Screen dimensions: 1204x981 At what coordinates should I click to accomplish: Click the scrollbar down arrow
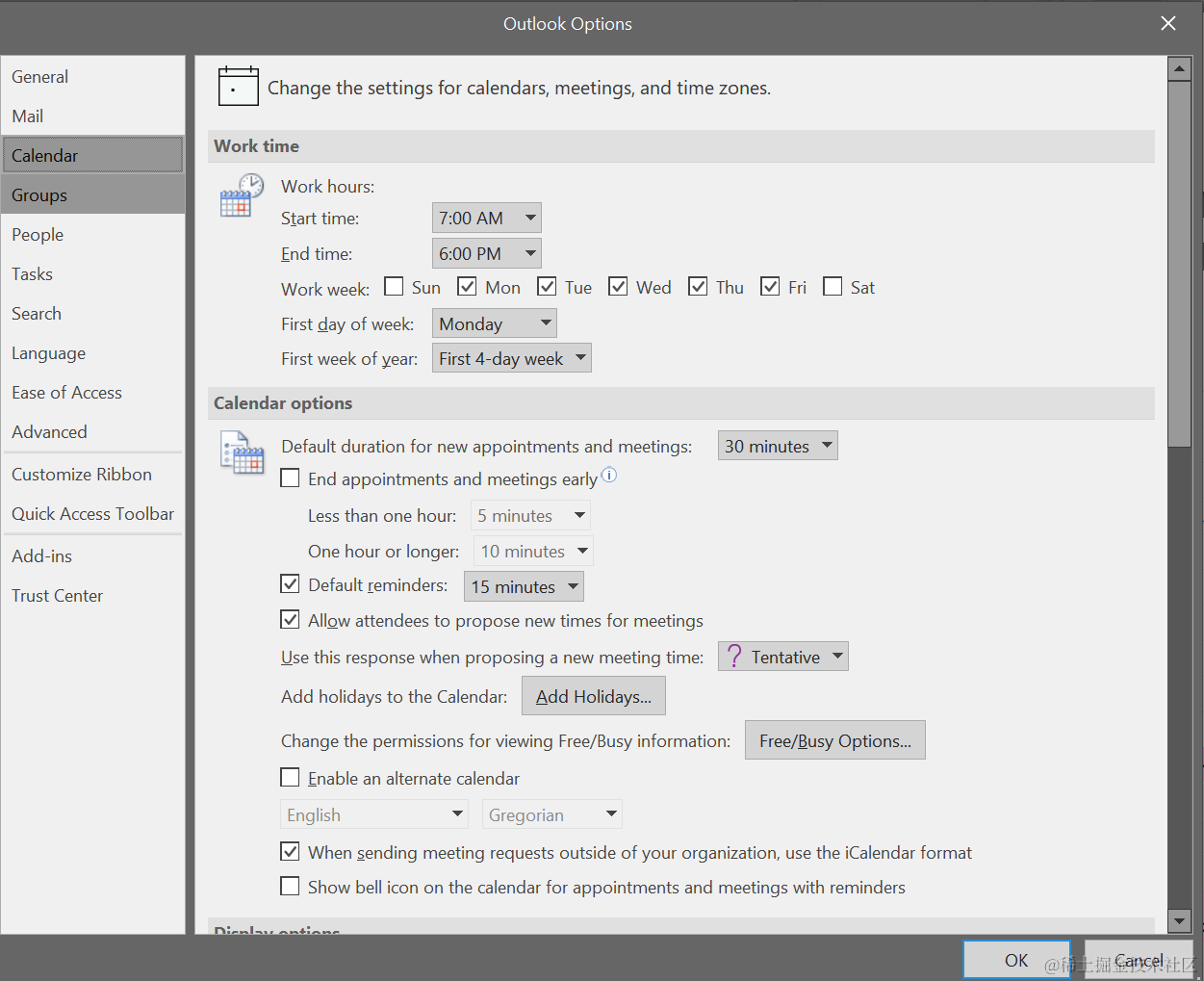[x=1180, y=921]
